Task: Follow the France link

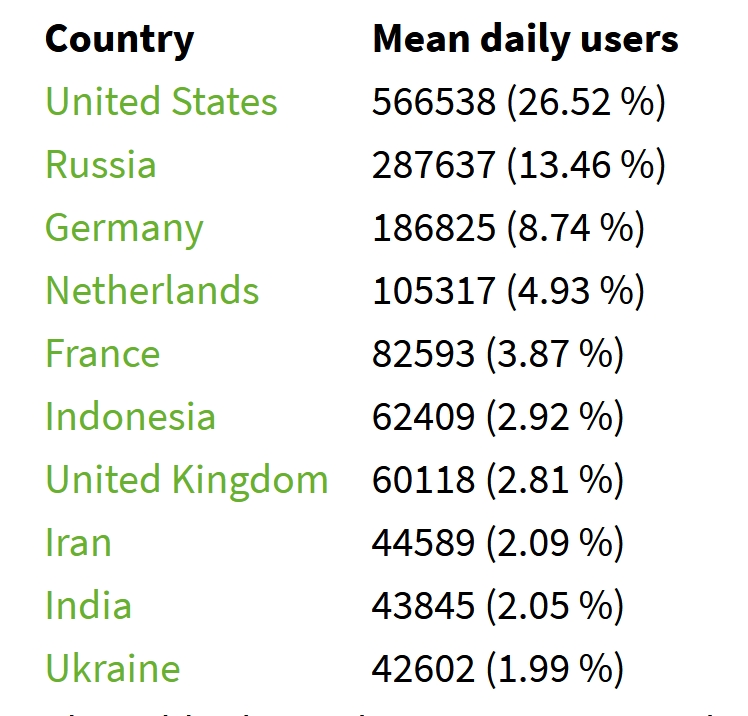Action: pyautogui.click(x=102, y=354)
